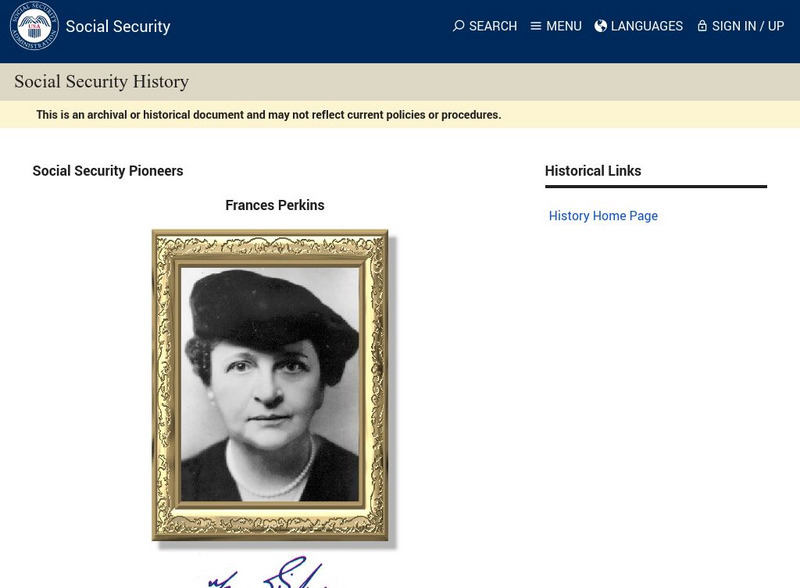Click the Frances Perkins name heading
Image resolution: width=800 pixels, height=588 pixels.
pyautogui.click(x=275, y=206)
